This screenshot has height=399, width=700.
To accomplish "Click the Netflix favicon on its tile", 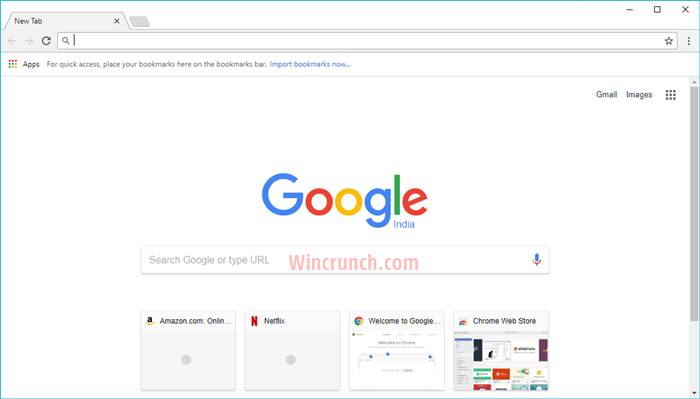I will click(x=254, y=321).
